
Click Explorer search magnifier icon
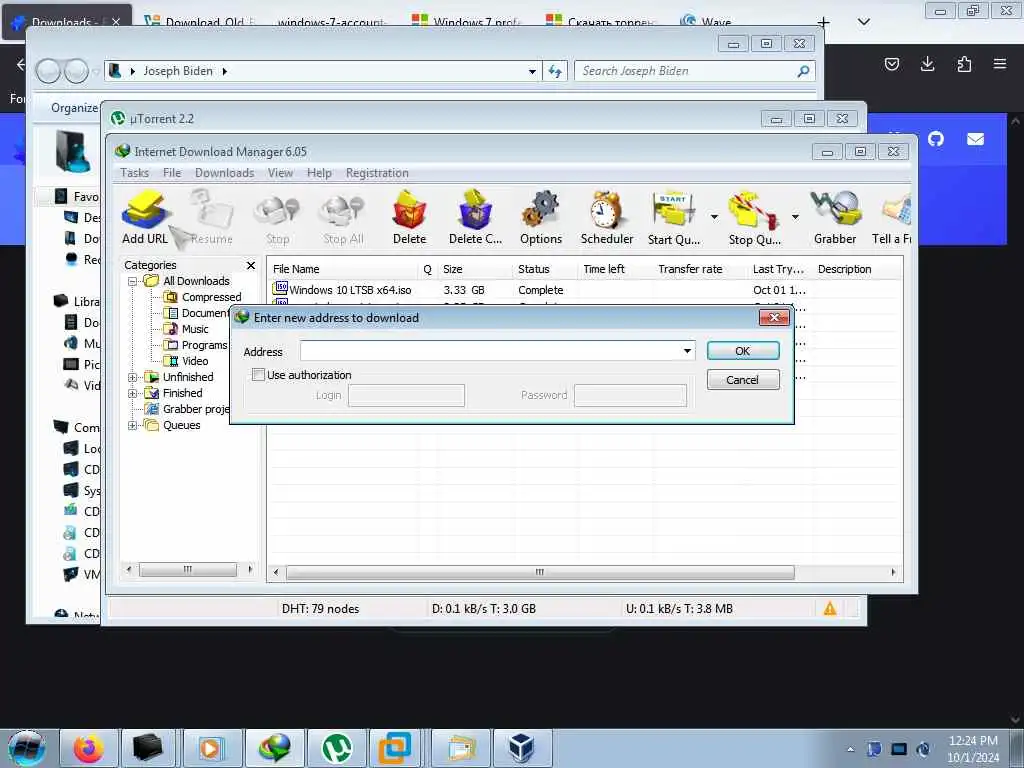tap(803, 71)
